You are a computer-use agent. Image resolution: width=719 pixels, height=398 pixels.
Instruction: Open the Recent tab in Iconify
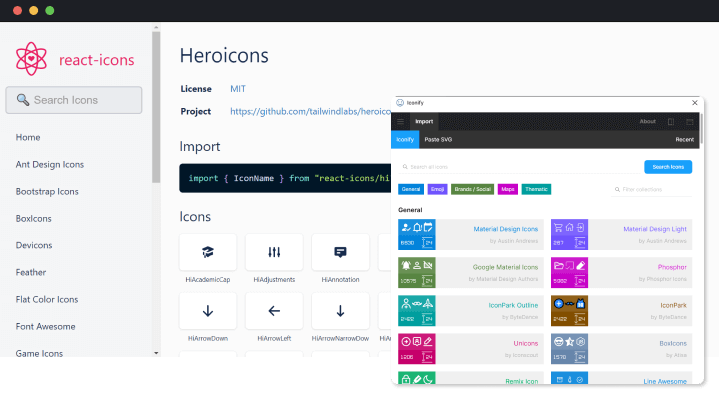pyautogui.click(x=684, y=139)
